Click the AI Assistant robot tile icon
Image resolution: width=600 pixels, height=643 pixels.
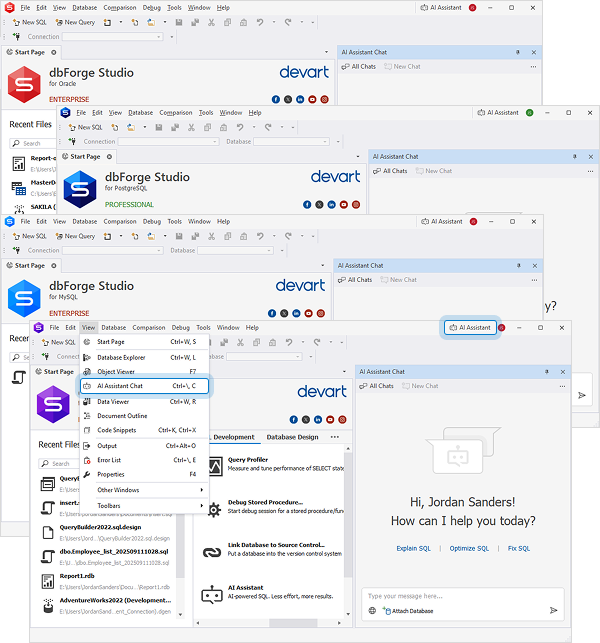tap(211, 596)
